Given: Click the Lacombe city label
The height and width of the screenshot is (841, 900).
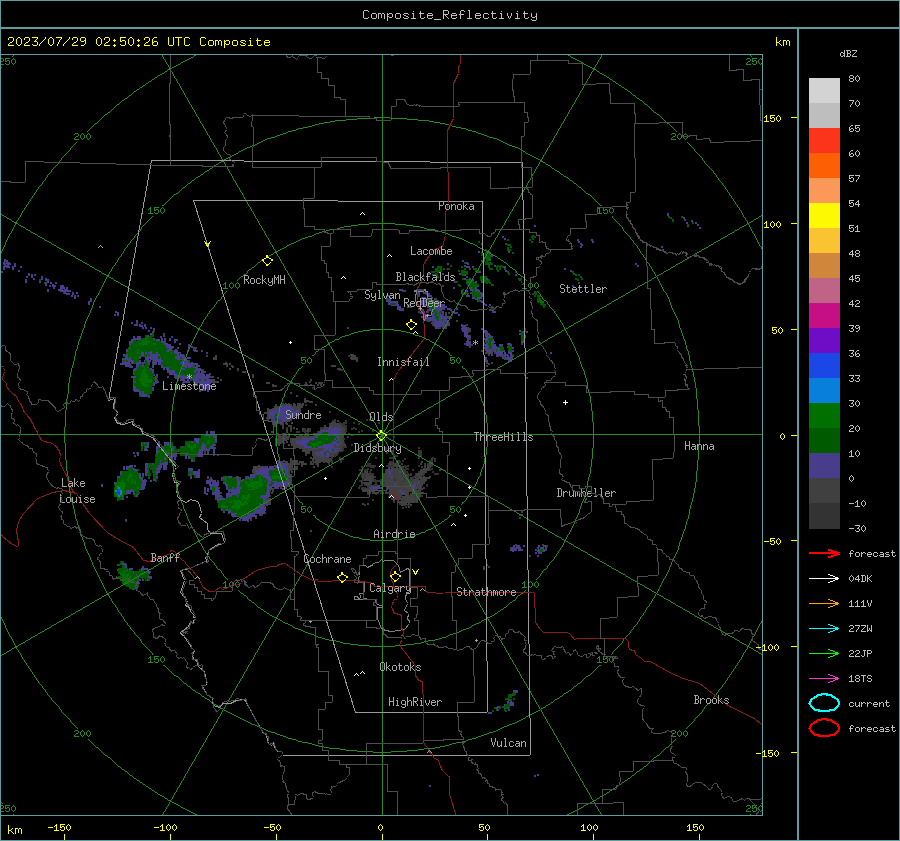Looking at the screenshot, I should point(431,251).
